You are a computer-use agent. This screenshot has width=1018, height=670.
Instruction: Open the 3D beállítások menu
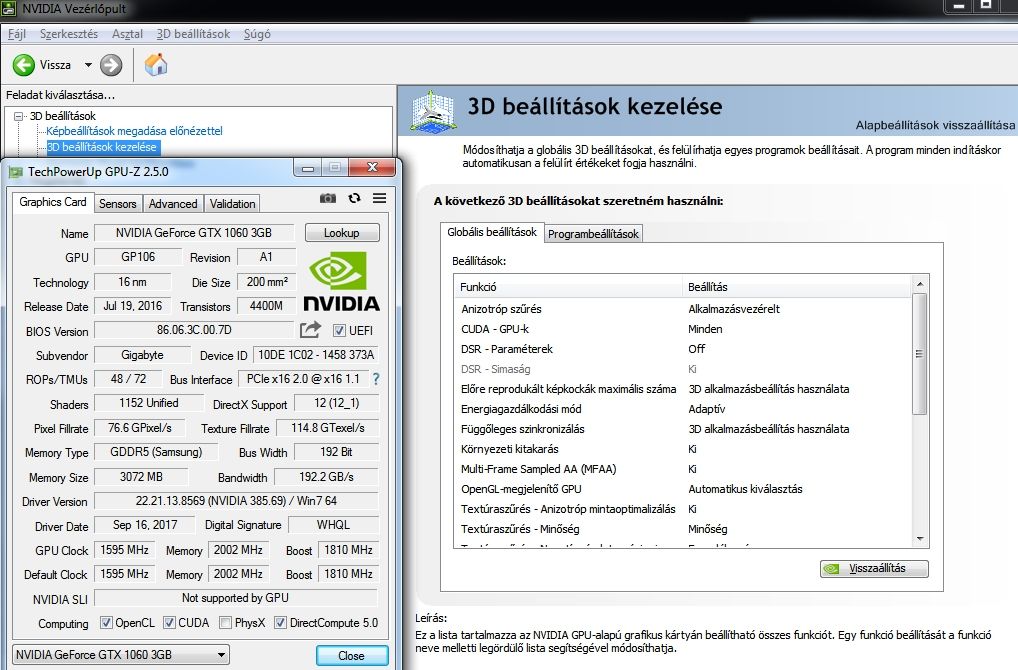[193, 34]
